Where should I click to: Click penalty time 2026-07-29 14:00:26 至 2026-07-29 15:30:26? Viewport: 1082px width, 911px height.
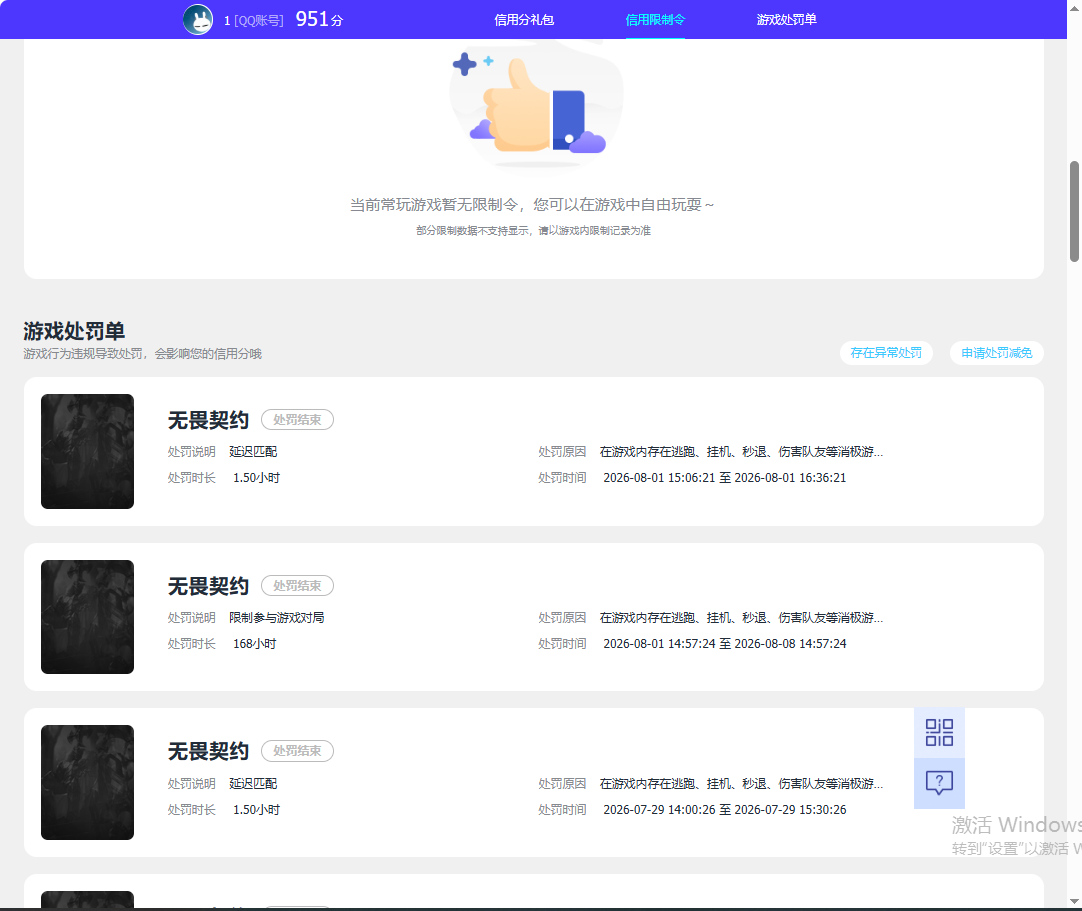click(x=725, y=810)
